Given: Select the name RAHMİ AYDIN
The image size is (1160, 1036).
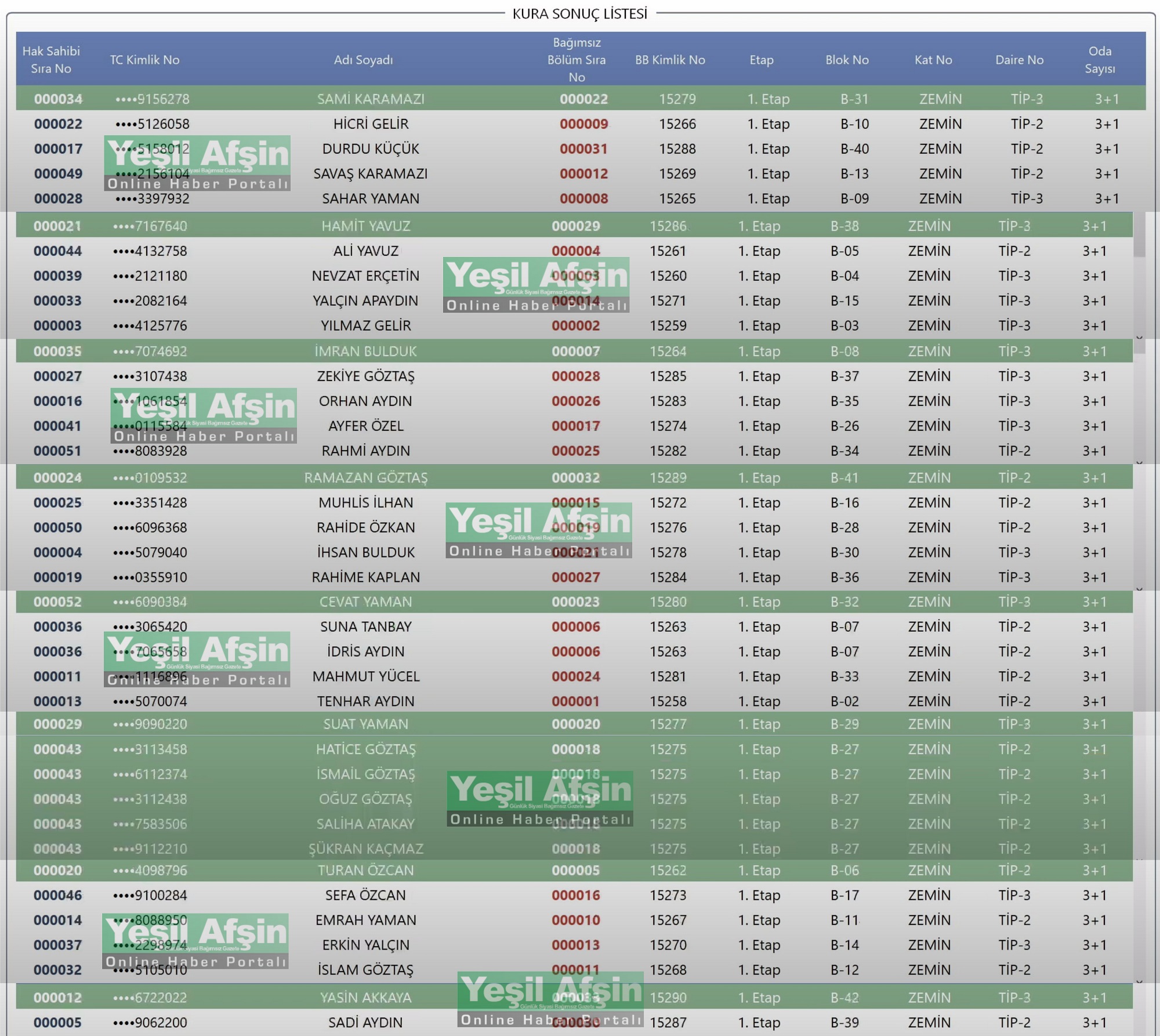Looking at the screenshot, I should [x=365, y=451].
